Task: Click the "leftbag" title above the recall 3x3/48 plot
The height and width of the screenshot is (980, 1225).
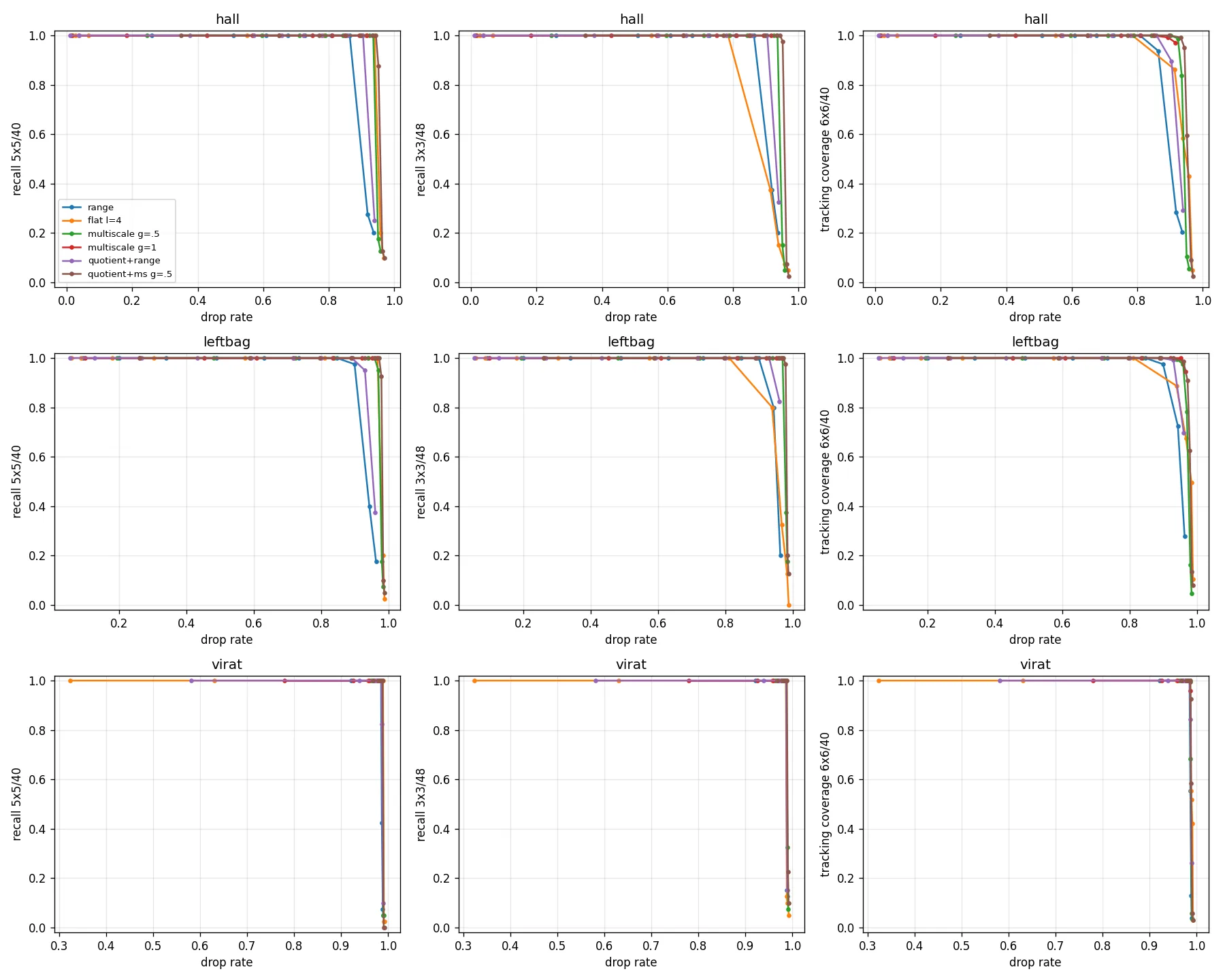Action: tap(632, 342)
